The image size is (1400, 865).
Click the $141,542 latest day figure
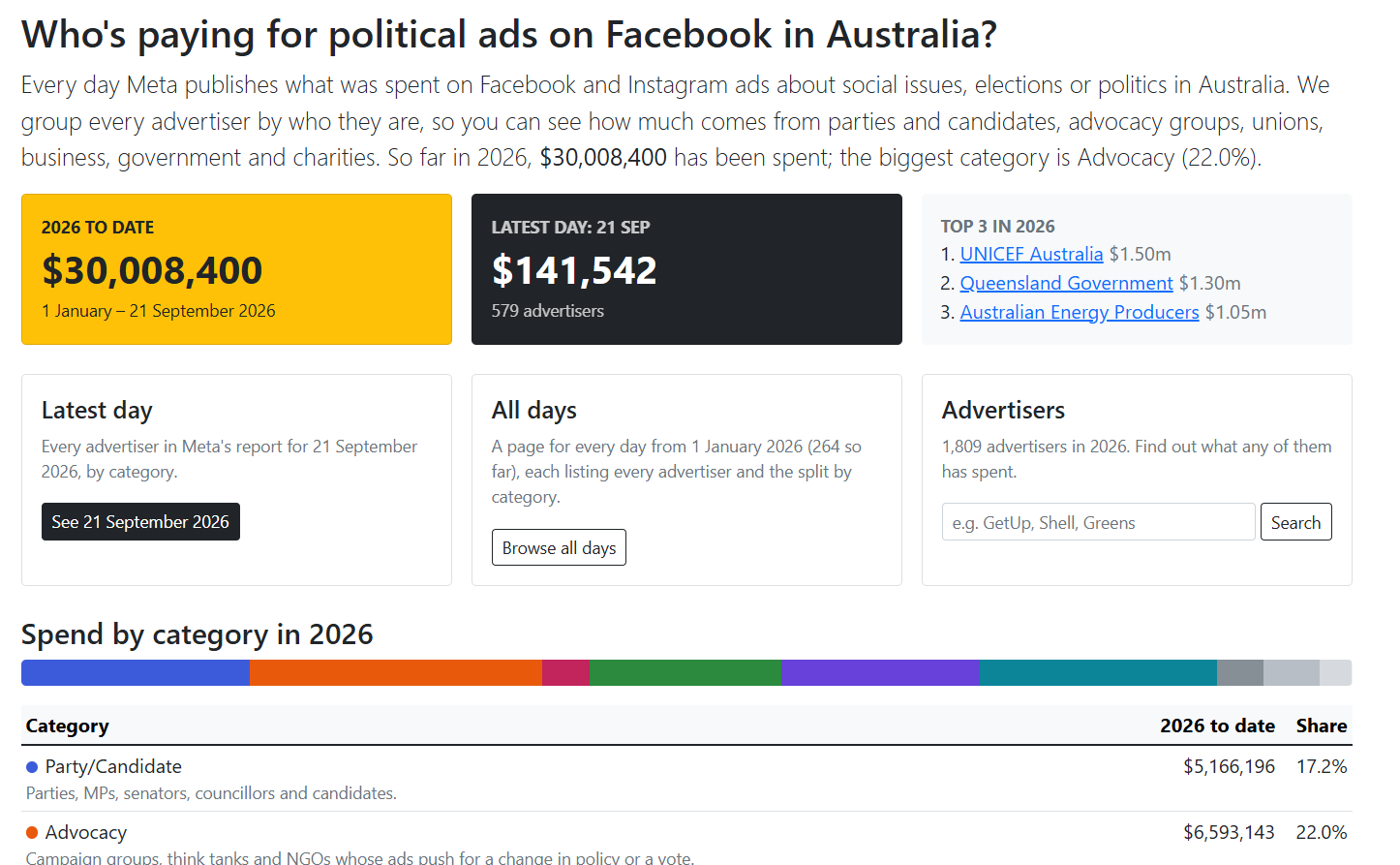574,270
